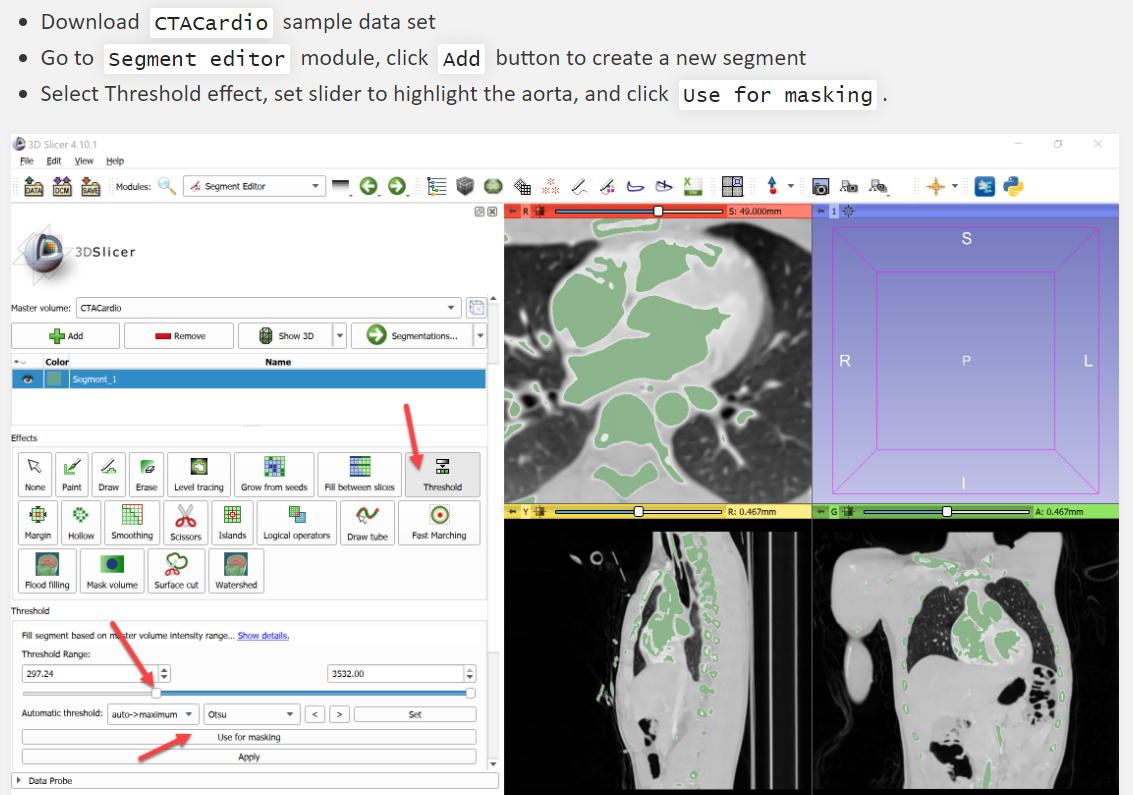This screenshot has width=1133, height=795.
Task: Open the View menu
Action: coord(84,161)
